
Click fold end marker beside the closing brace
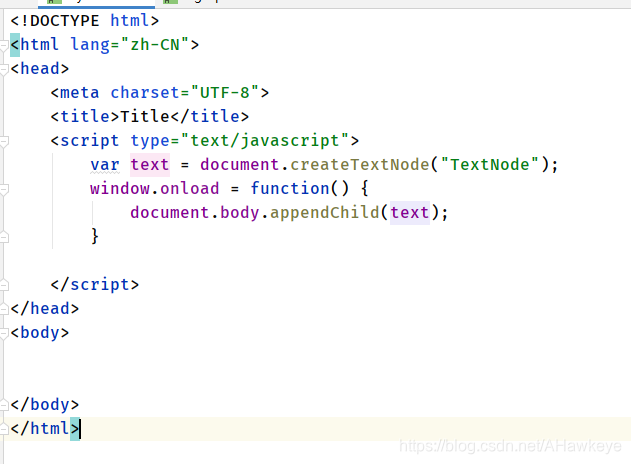[x=4, y=237]
